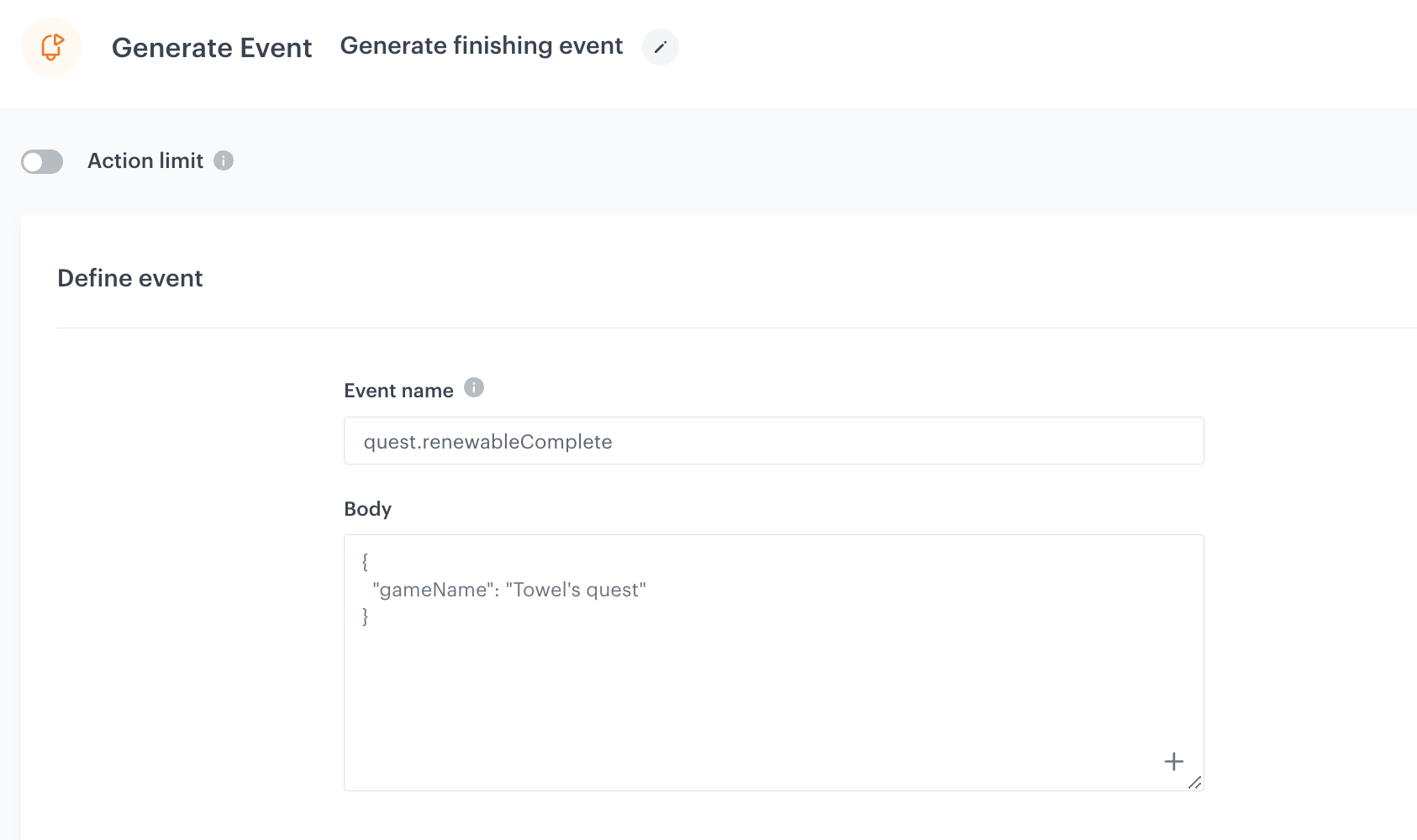Click the info icon beside Event name
The image size is (1417, 840).
coord(474,387)
